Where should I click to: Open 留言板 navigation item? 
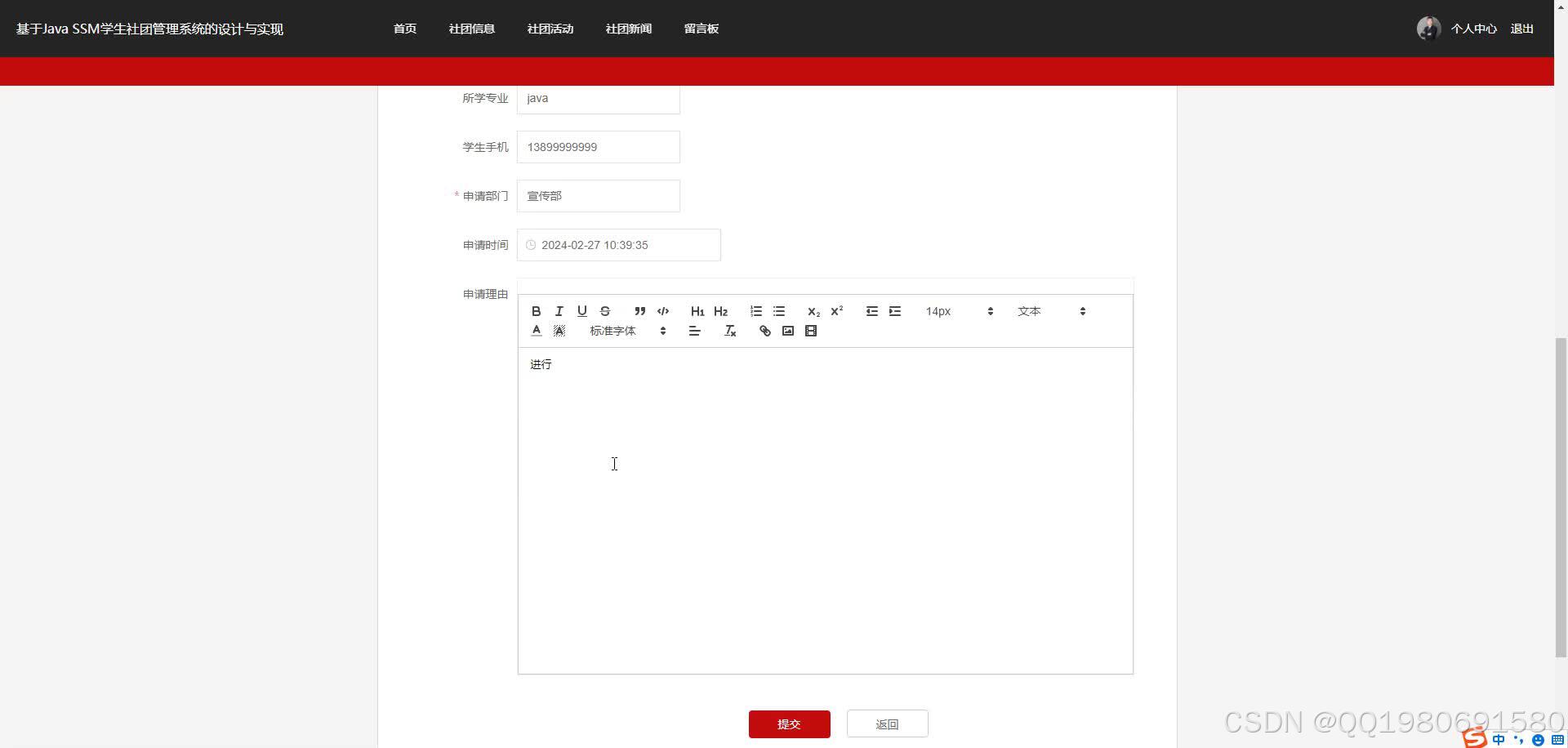[702, 29]
